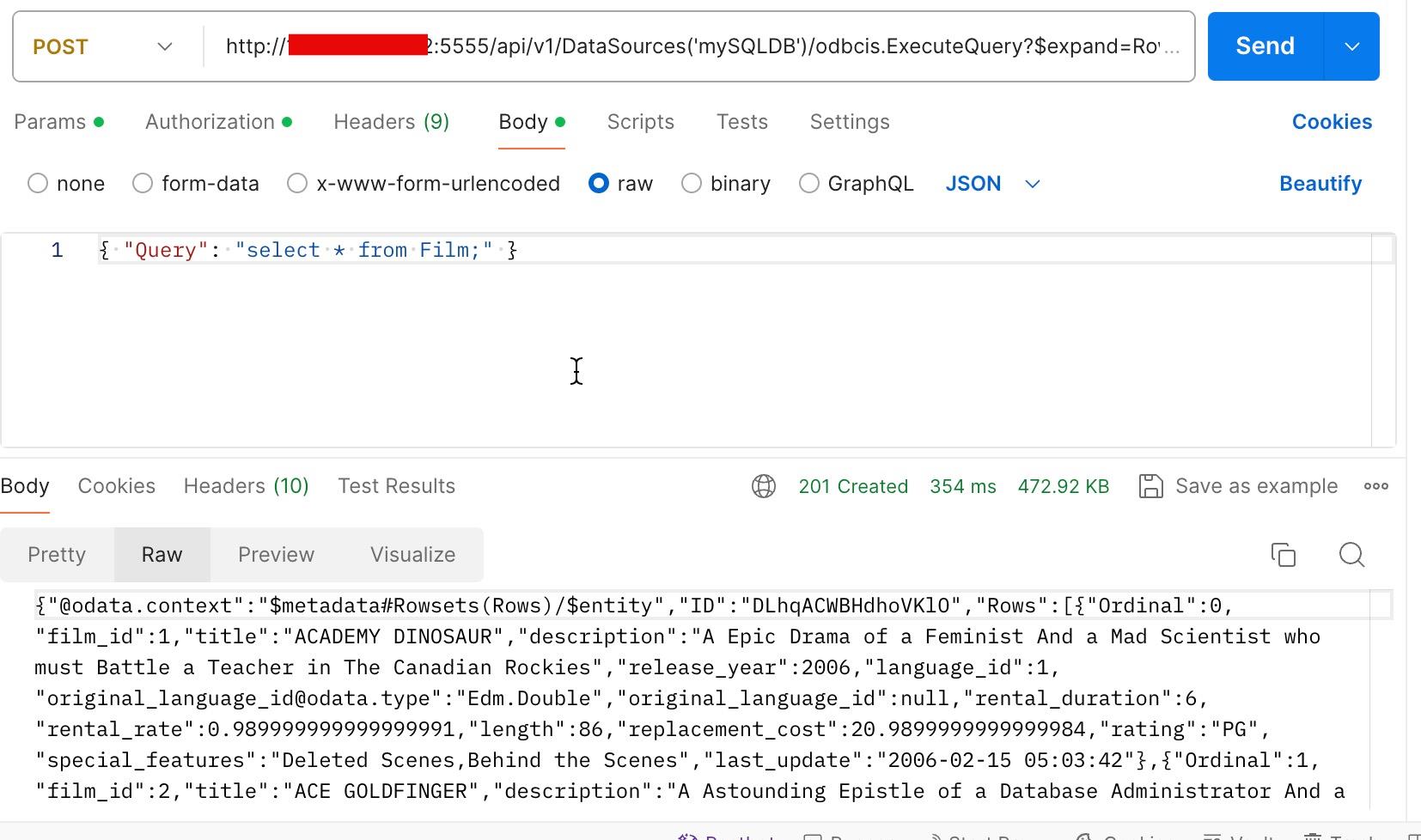
Task: Expand the Send button arrow options
Action: click(1351, 46)
